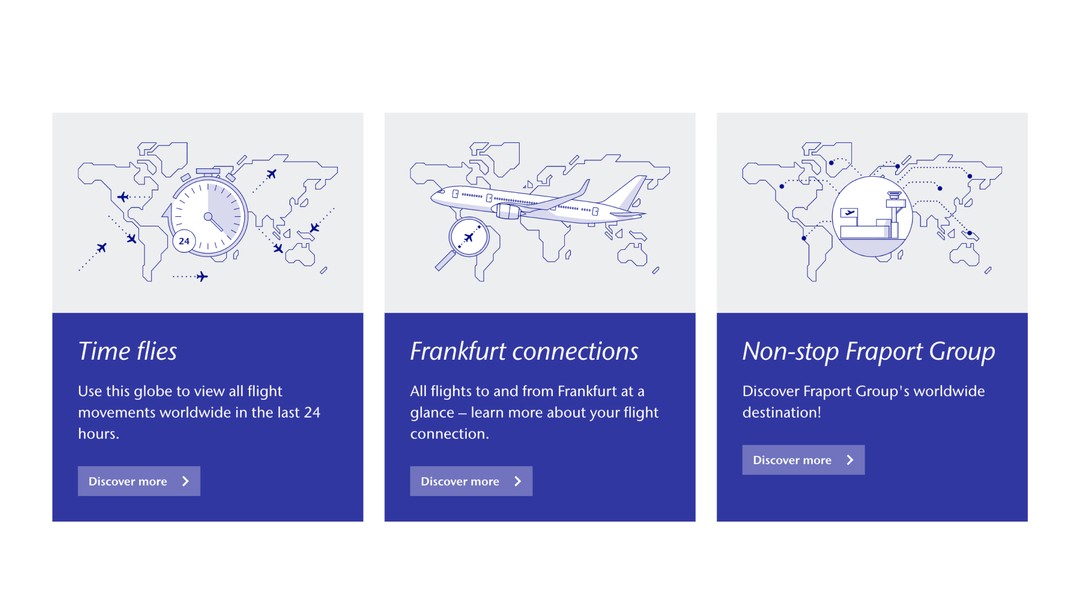Viewport: 1080px width, 608px height.
Task: Click the Australia shape on the Frankfurt connections map
Action: pyautogui.click(x=632, y=254)
